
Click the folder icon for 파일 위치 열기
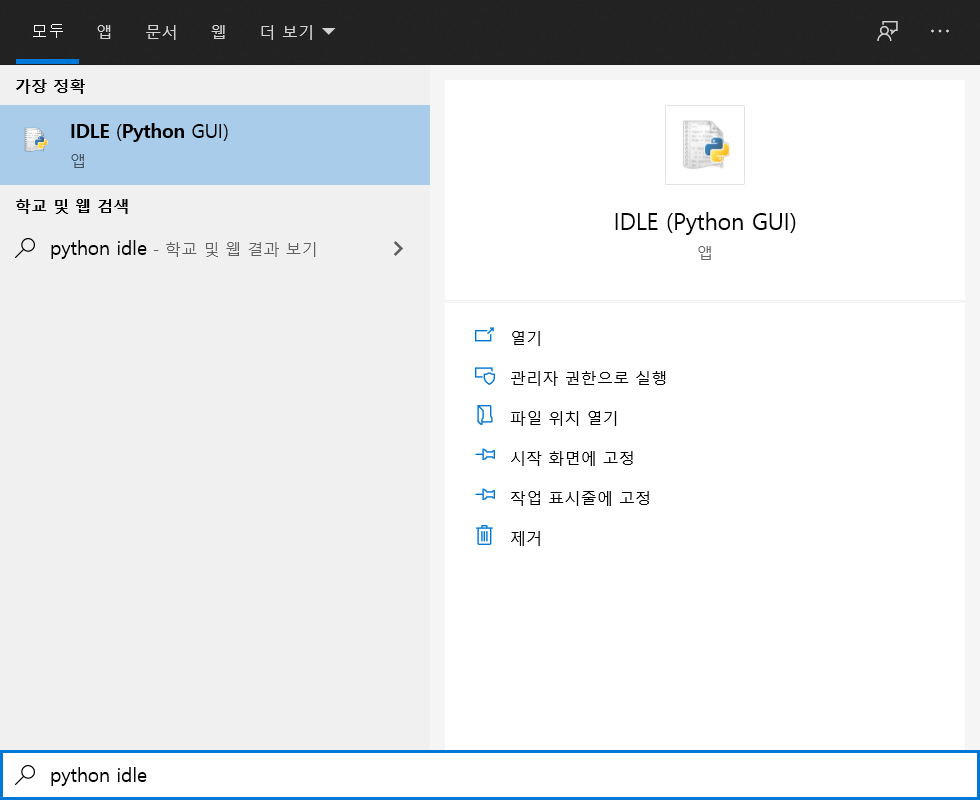click(485, 416)
